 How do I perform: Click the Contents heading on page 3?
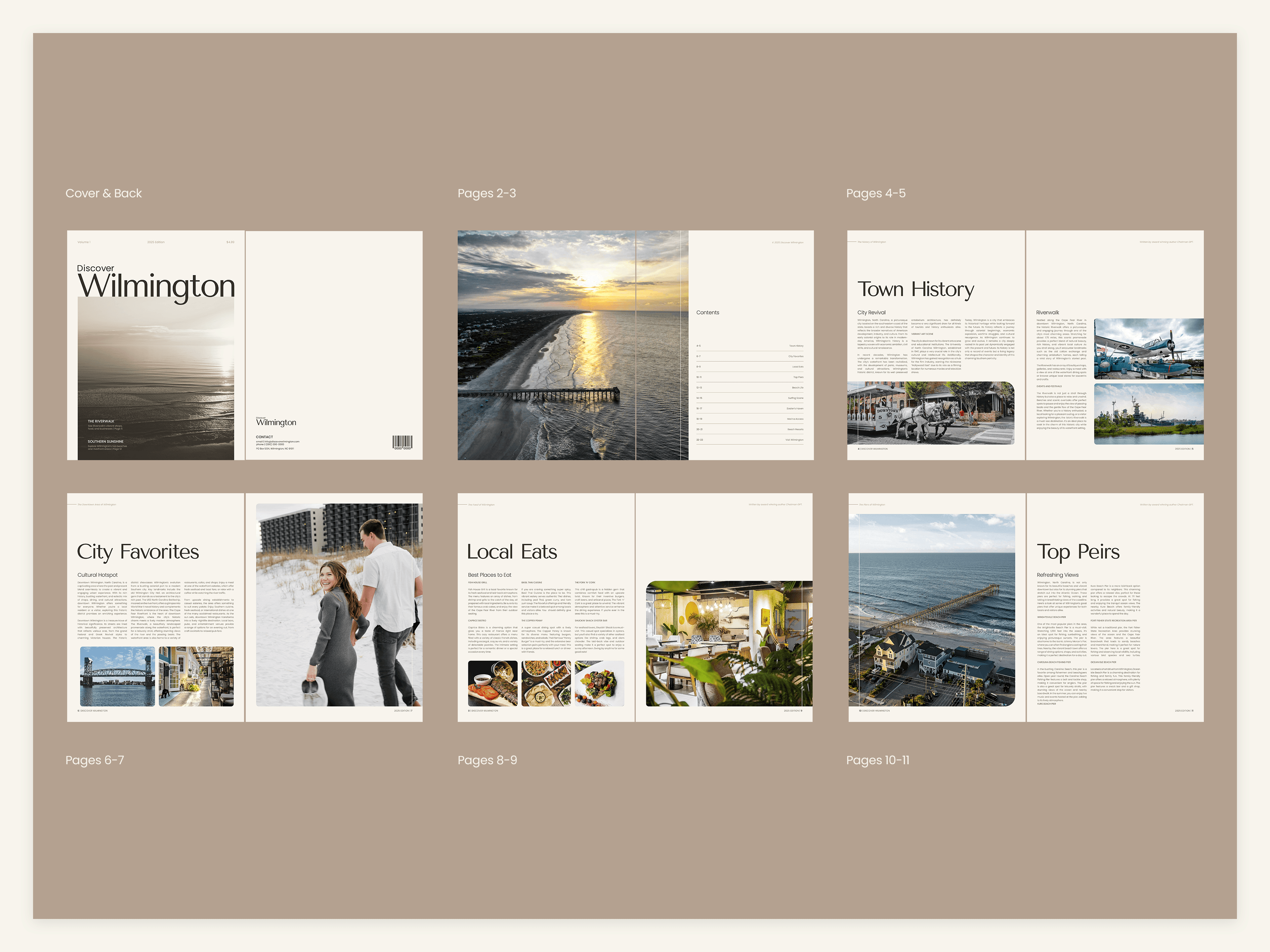coord(707,313)
